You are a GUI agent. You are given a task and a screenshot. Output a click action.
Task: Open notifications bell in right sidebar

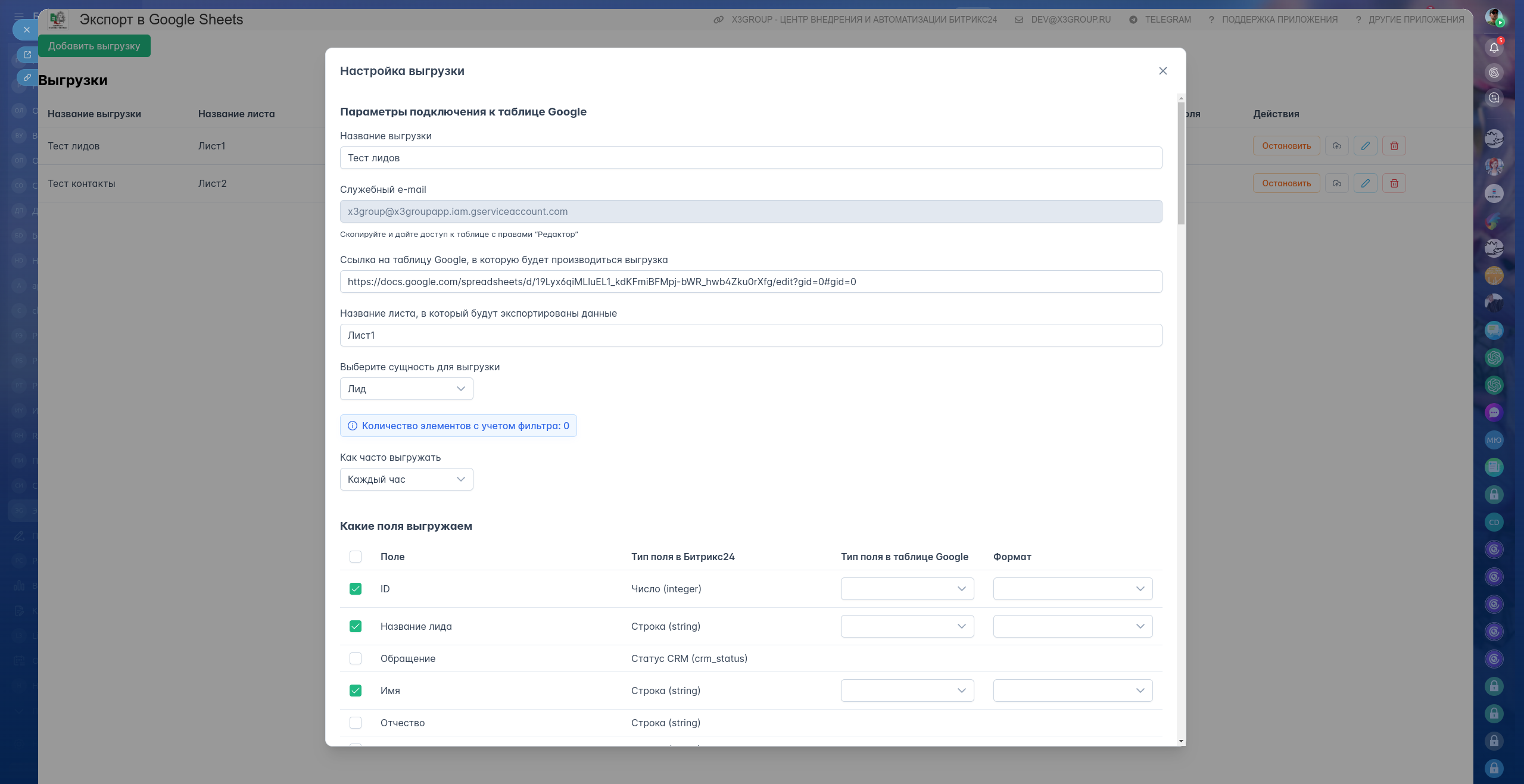pos(1494,48)
